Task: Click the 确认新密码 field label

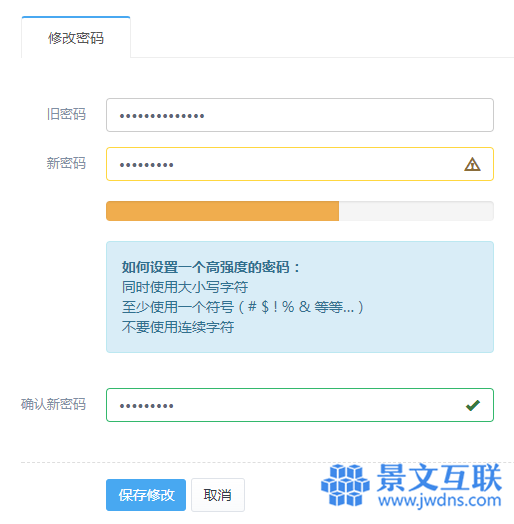Action: pos(53,404)
